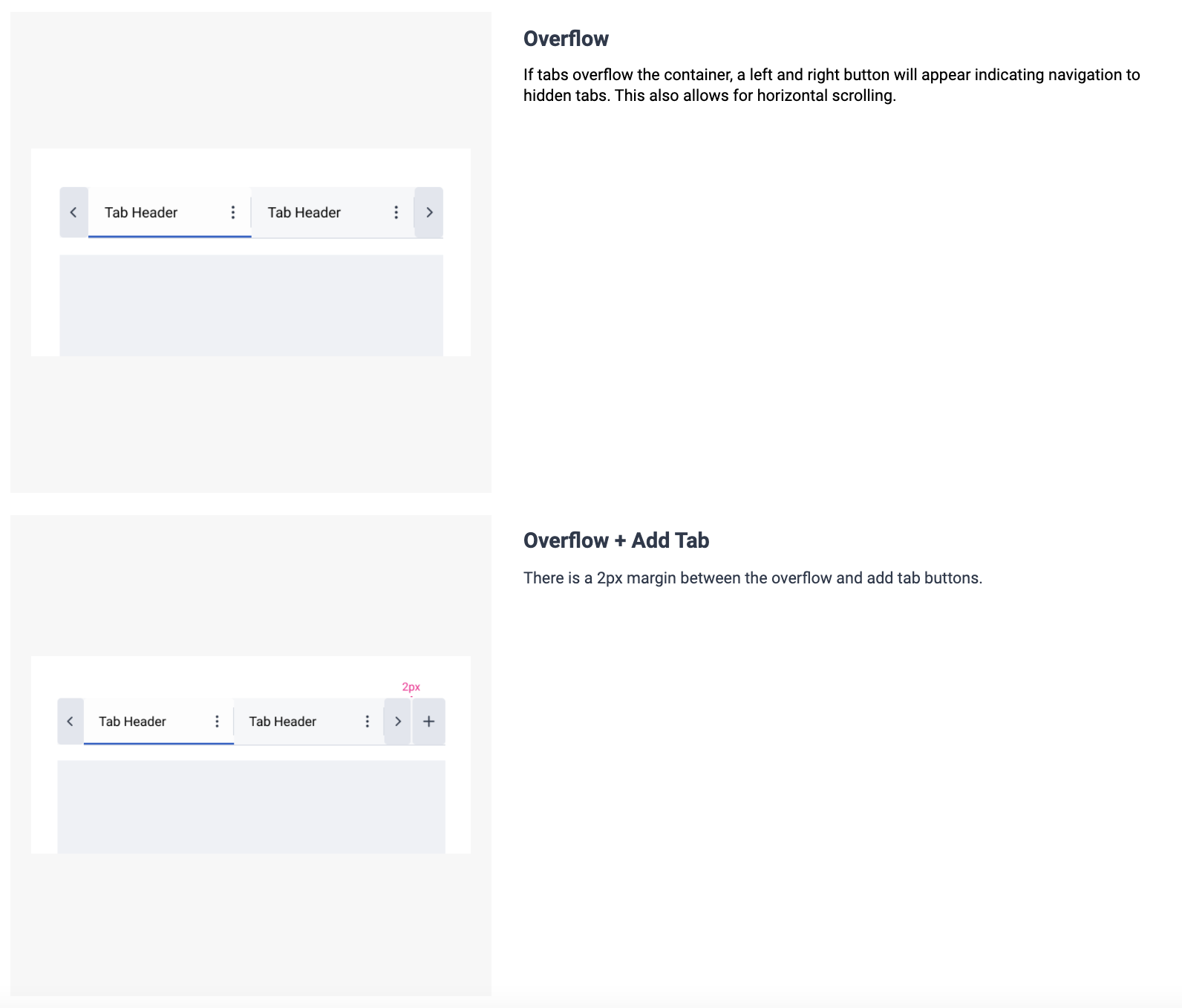Viewport: 1182px width, 1008px height.
Task: Click the "Overflow + Add Tab" section heading
Action: [x=616, y=540]
